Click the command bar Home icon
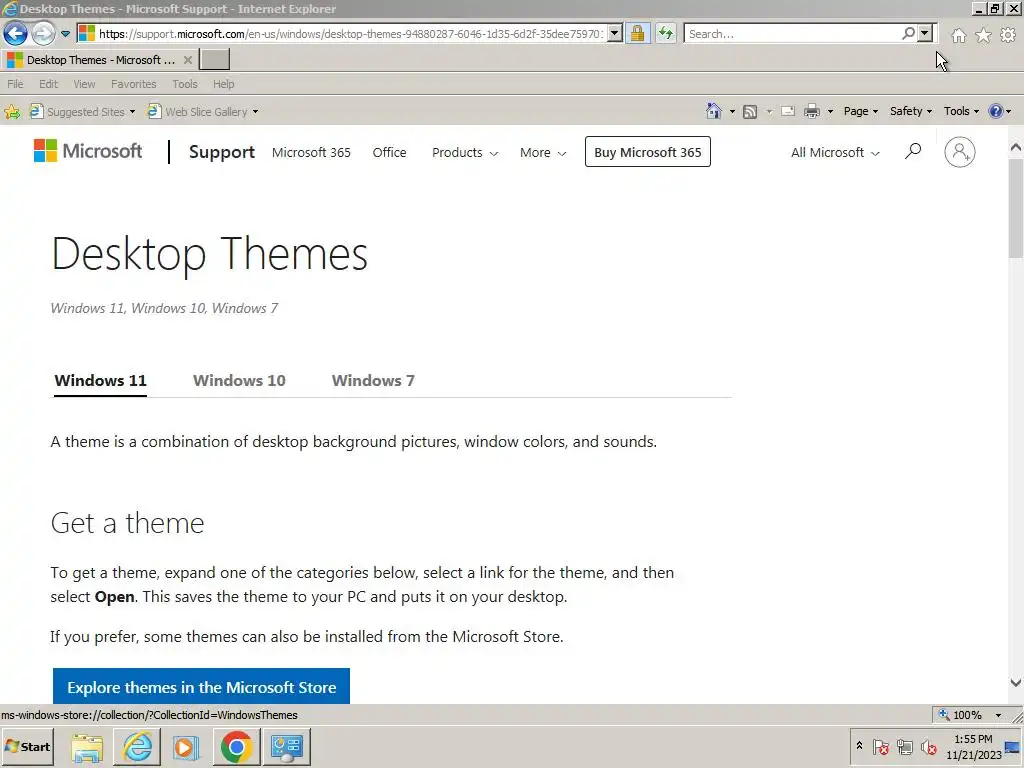Screen dimensions: 1024x768 point(714,111)
